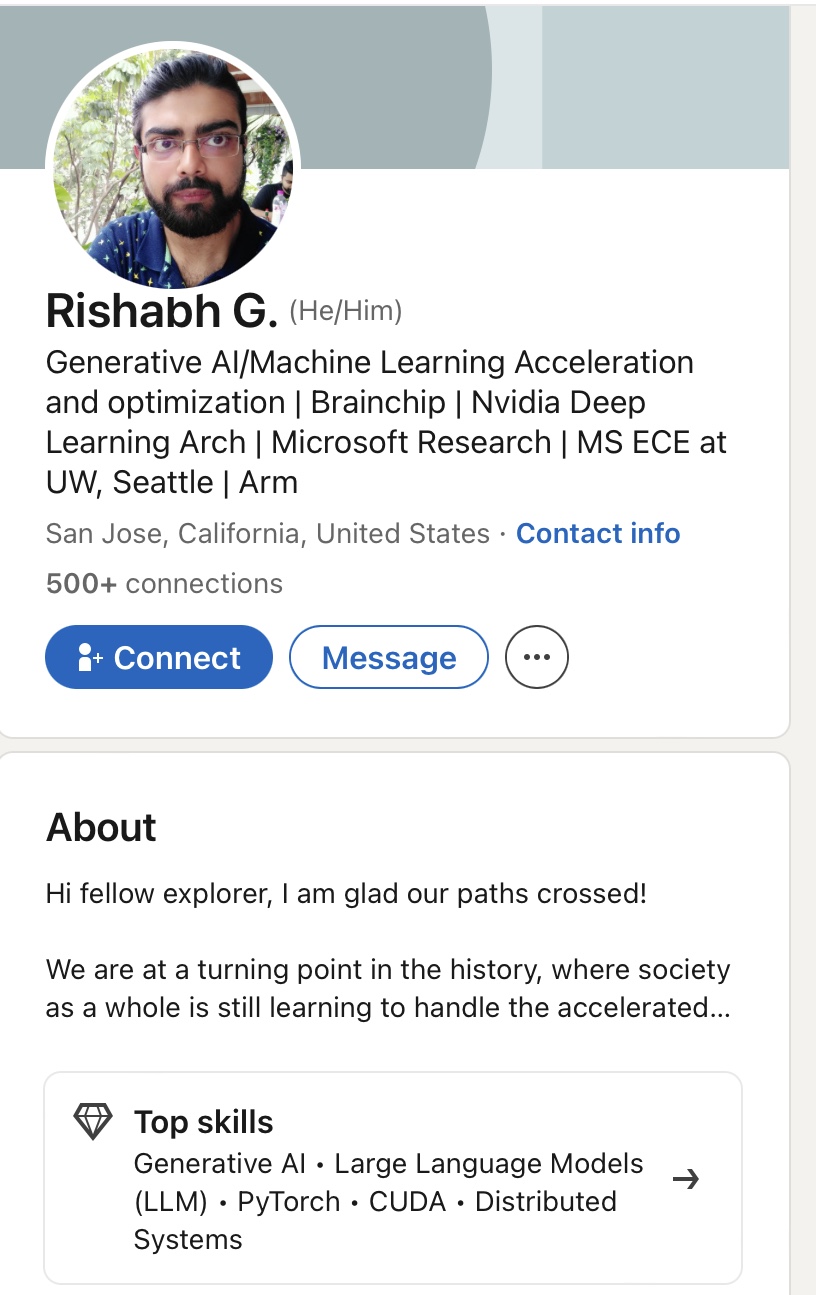
Task: Open the circular profile photo
Action: (172, 167)
